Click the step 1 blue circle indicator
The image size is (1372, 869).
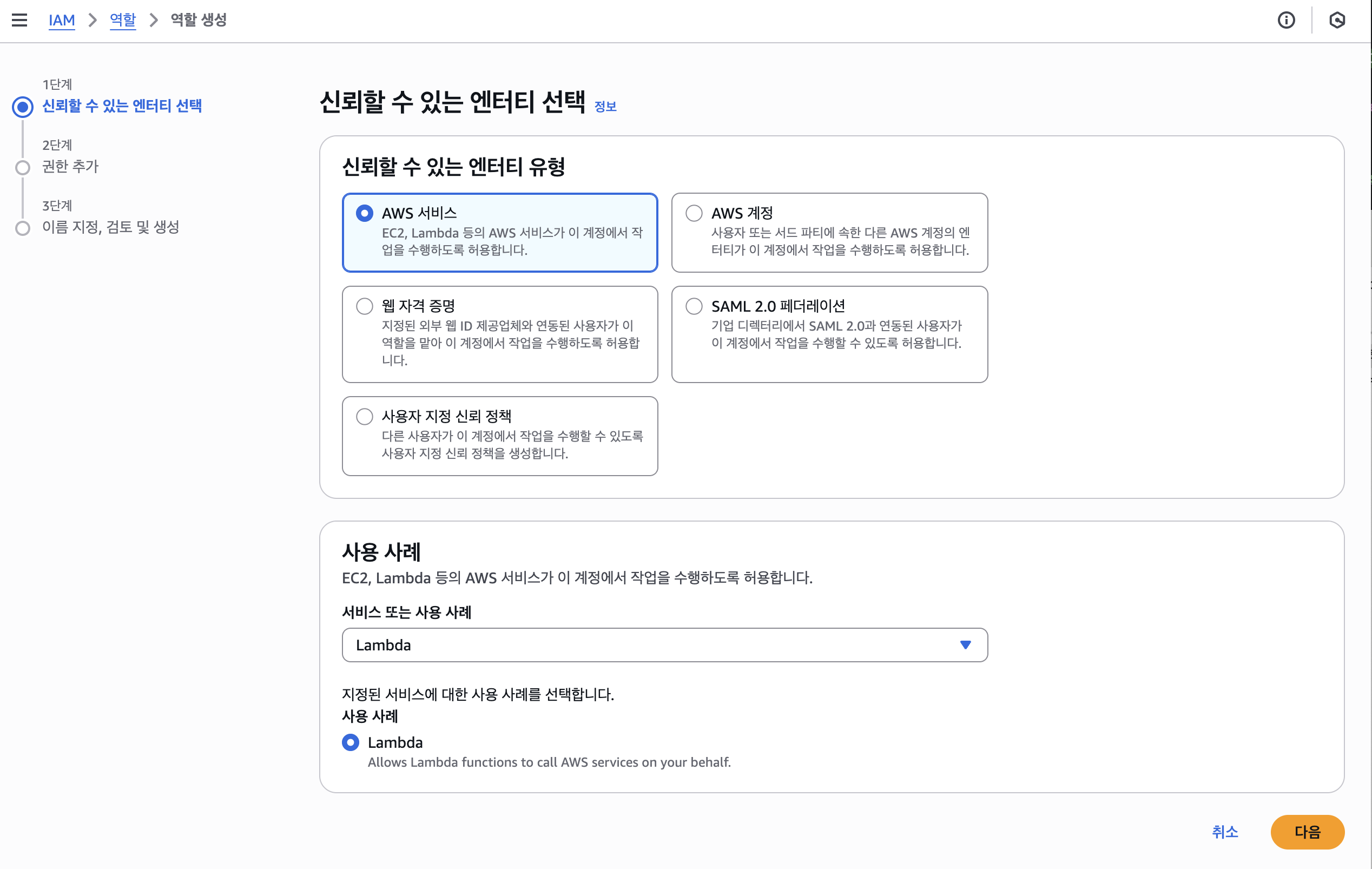(23, 107)
